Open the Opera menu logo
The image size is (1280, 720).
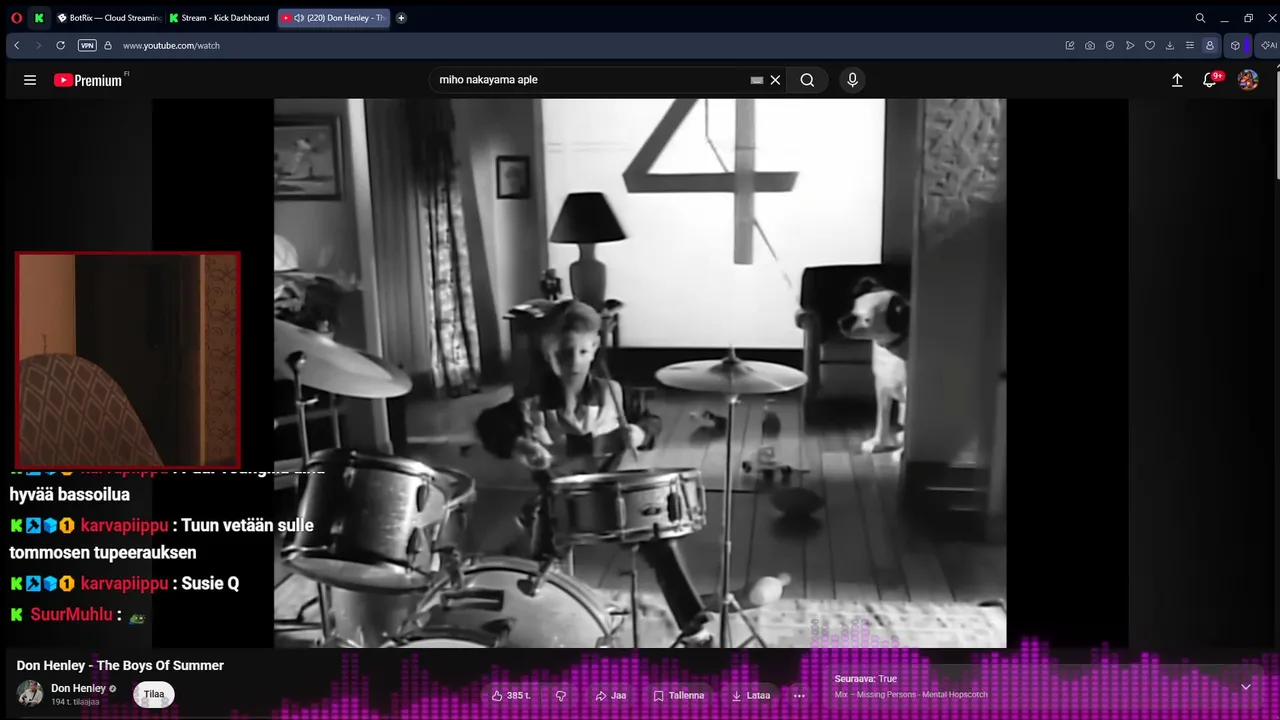point(16,18)
